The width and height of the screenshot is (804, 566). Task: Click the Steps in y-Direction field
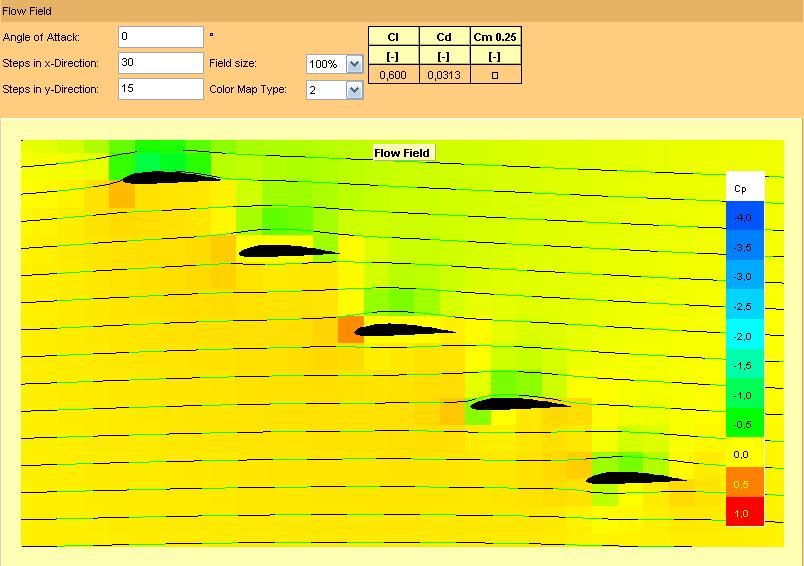pos(160,89)
